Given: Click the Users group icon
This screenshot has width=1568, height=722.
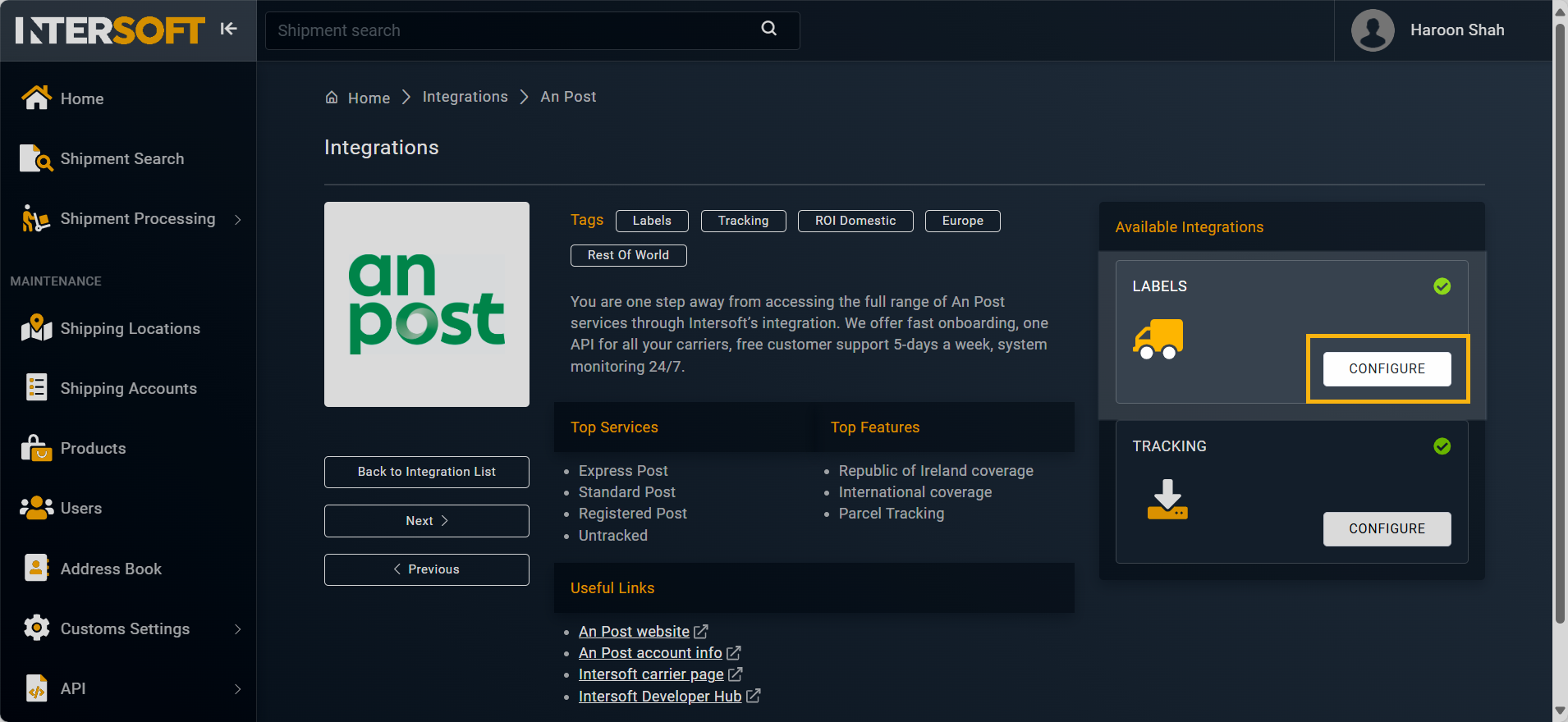Looking at the screenshot, I should [x=36, y=508].
